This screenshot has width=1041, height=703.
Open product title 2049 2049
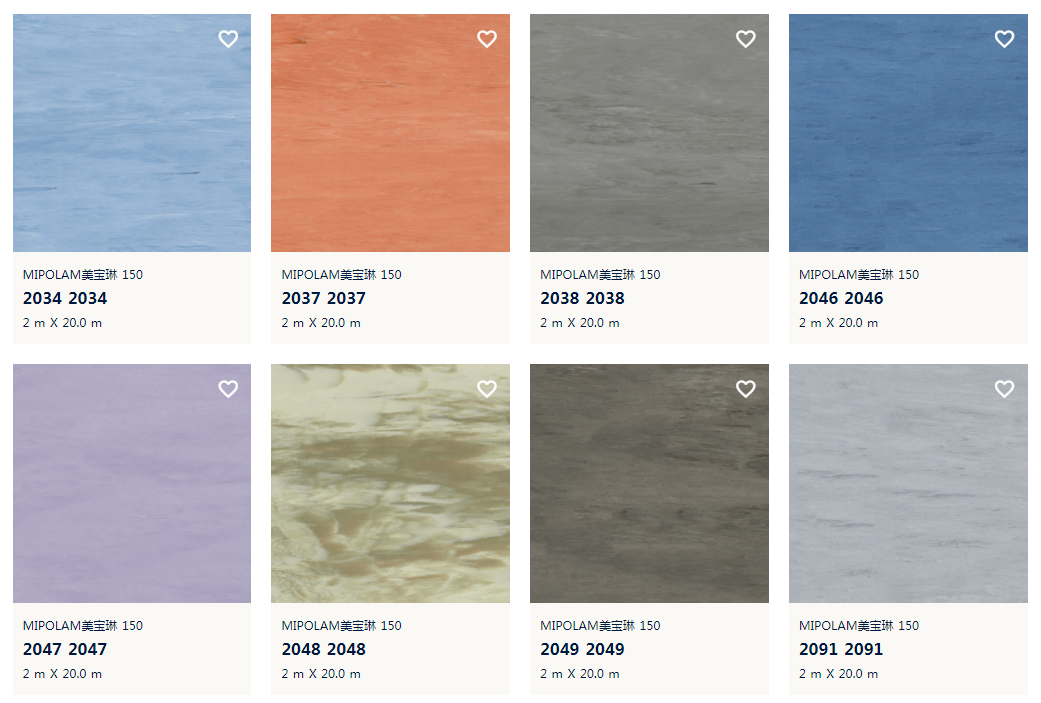click(582, 649)
